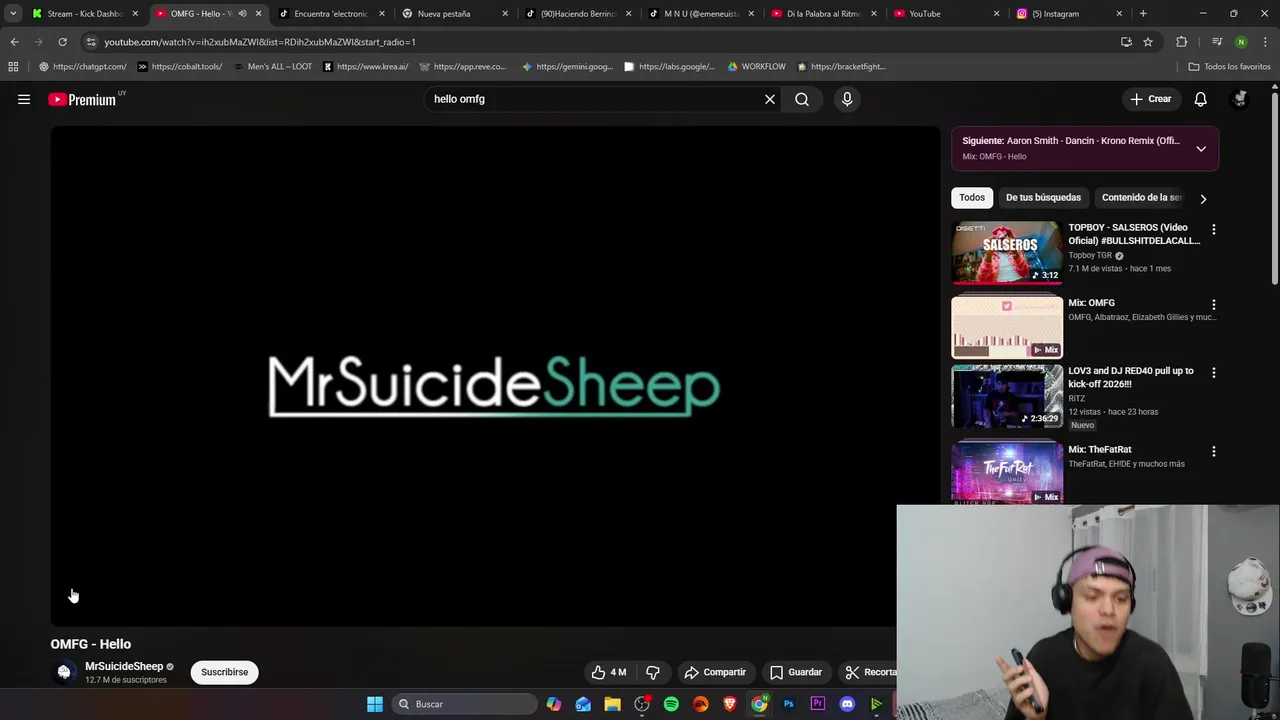This screenshot has height=720, width=1280.
Task: Switch to the Di la Palabra al Ritmo tab
Action: [x=824, y=14]
